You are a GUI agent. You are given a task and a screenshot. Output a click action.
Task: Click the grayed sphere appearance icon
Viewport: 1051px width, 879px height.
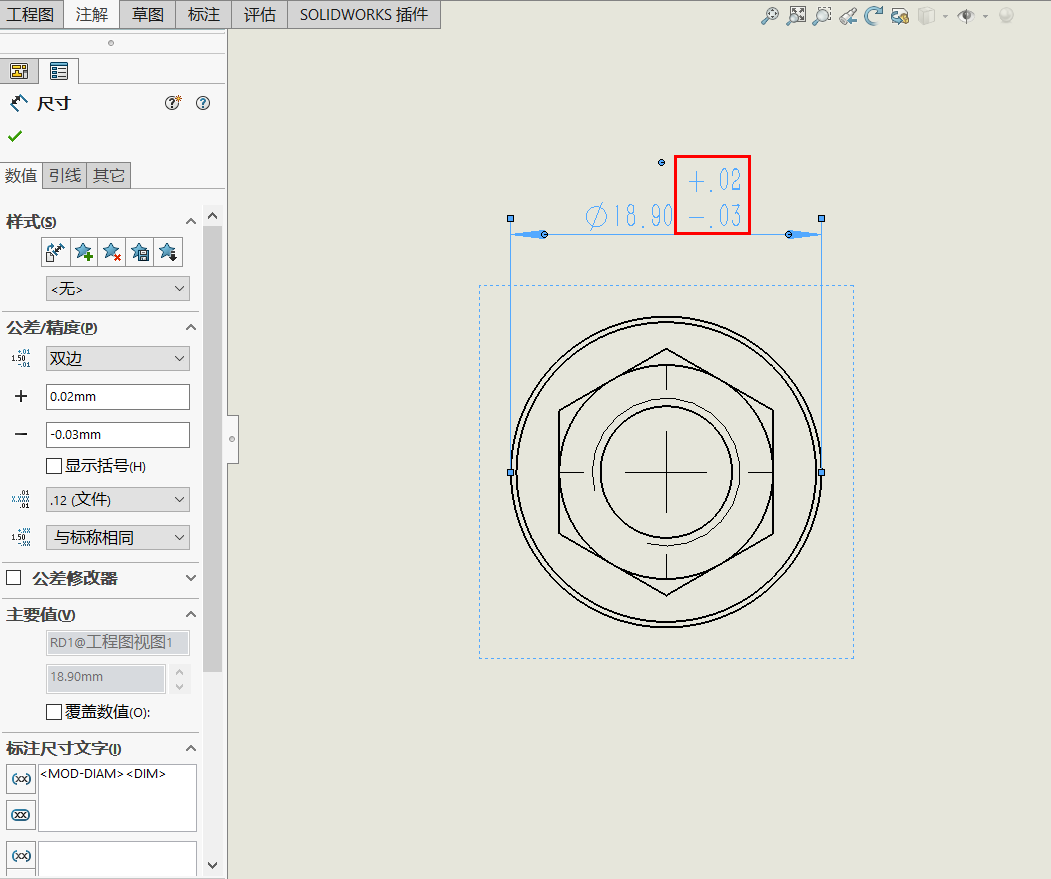coord(1006,15)
